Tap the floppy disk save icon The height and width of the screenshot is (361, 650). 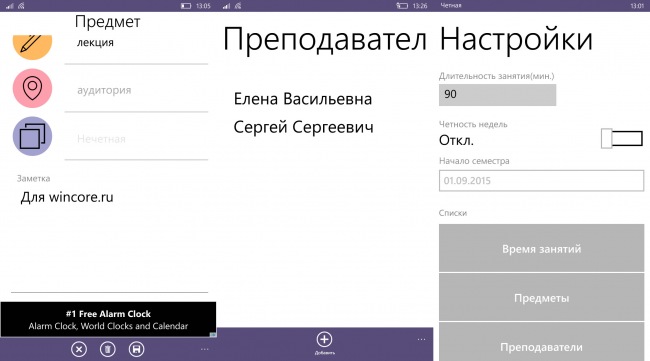(136, 349)
